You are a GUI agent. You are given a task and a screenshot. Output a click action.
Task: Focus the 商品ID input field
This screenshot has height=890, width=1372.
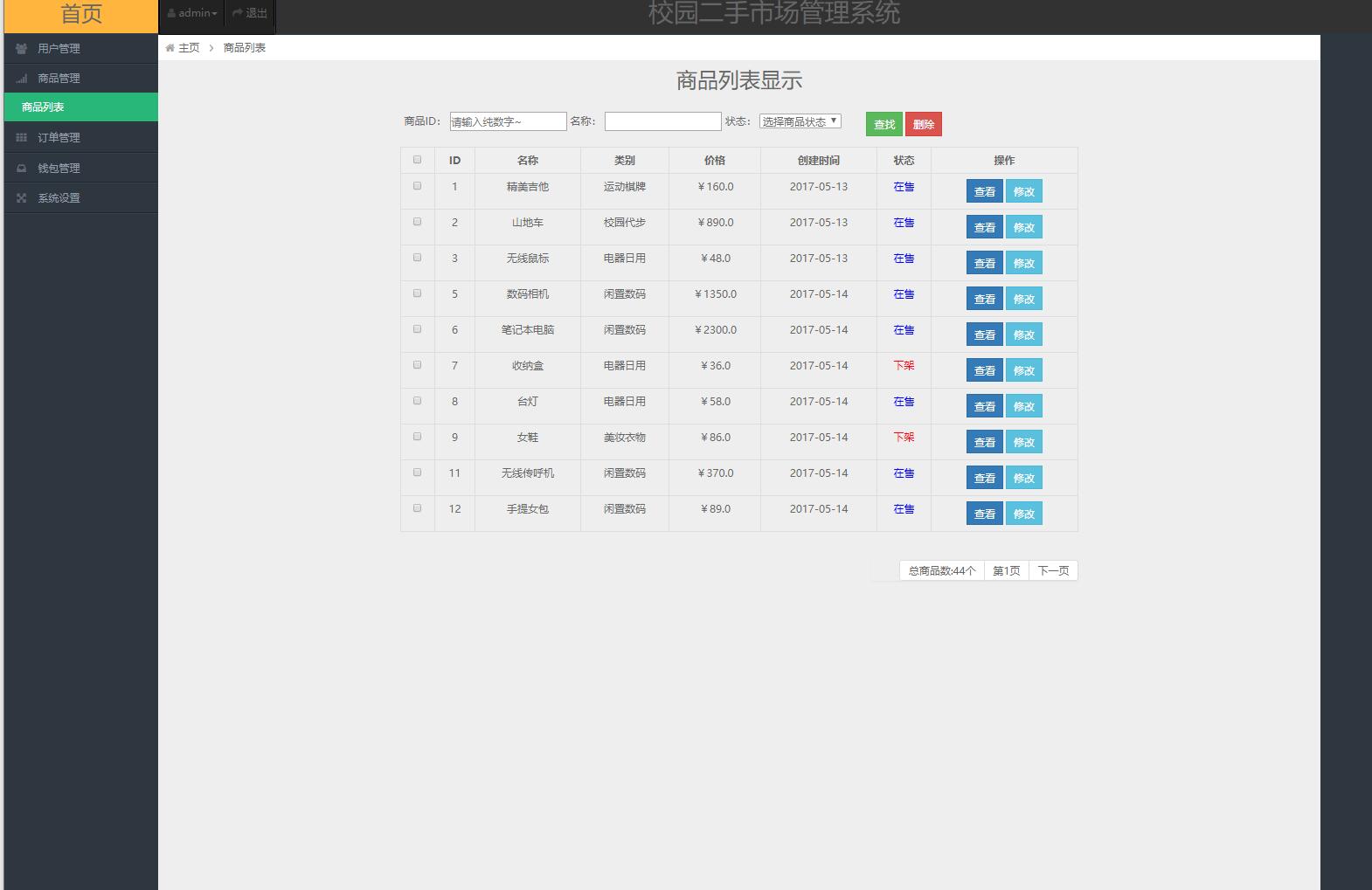point(508,121)
